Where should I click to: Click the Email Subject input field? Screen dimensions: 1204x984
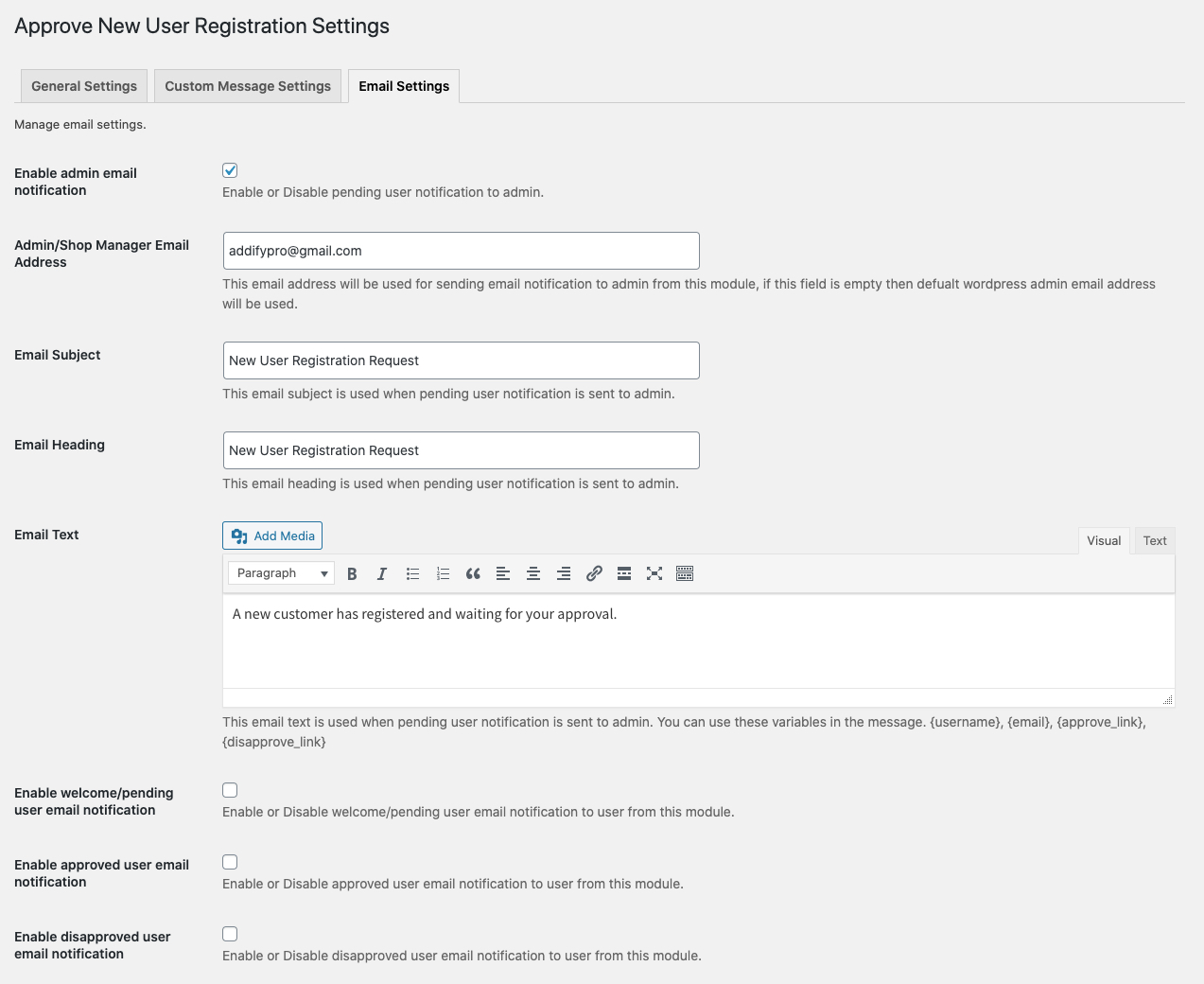click(461, 360)
